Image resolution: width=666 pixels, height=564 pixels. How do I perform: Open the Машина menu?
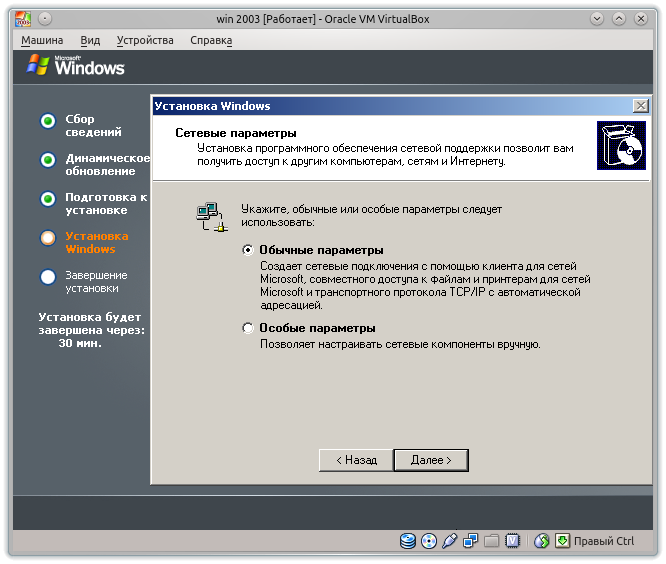tap(42, 40)
